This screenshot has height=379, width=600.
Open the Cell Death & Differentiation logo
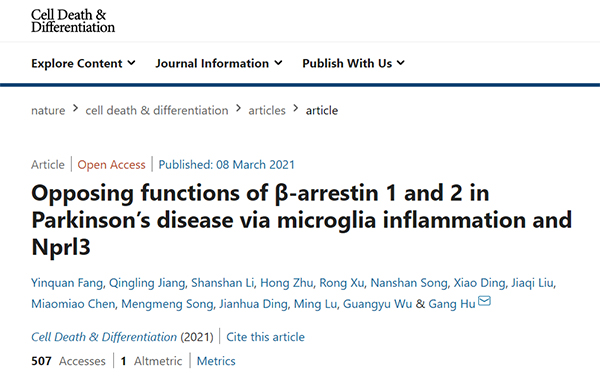pyautogui.click(x=73, y=21)
